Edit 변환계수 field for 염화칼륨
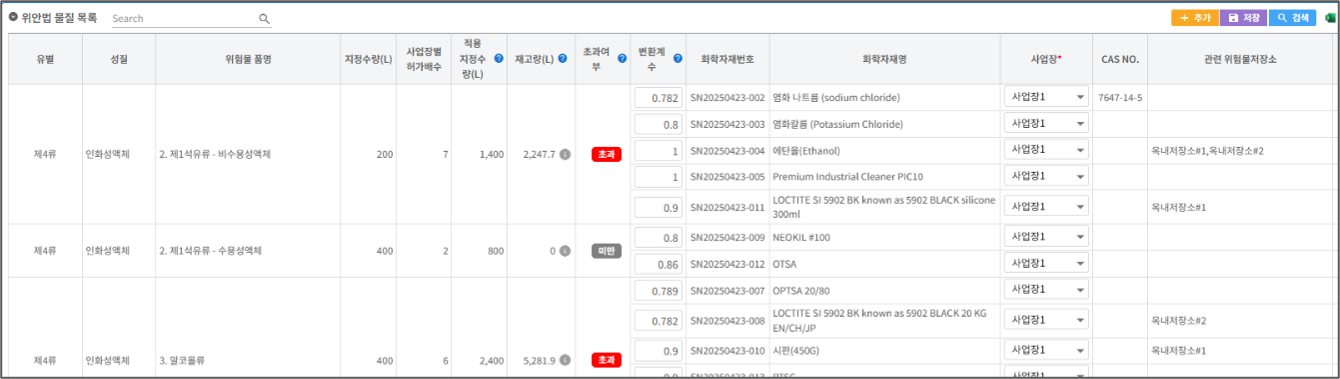 [658, 124]
